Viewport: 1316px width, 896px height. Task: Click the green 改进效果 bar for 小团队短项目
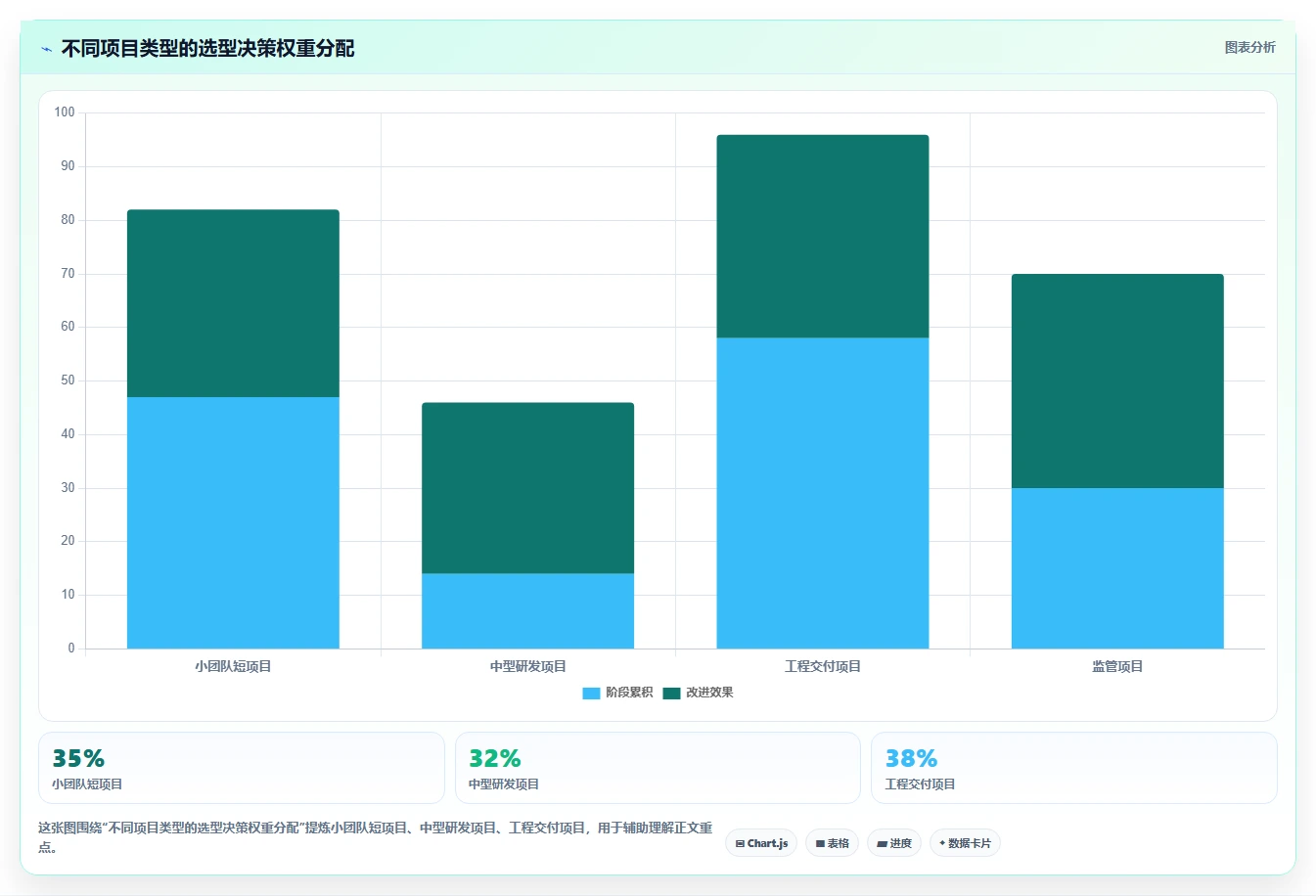(233, 303)
